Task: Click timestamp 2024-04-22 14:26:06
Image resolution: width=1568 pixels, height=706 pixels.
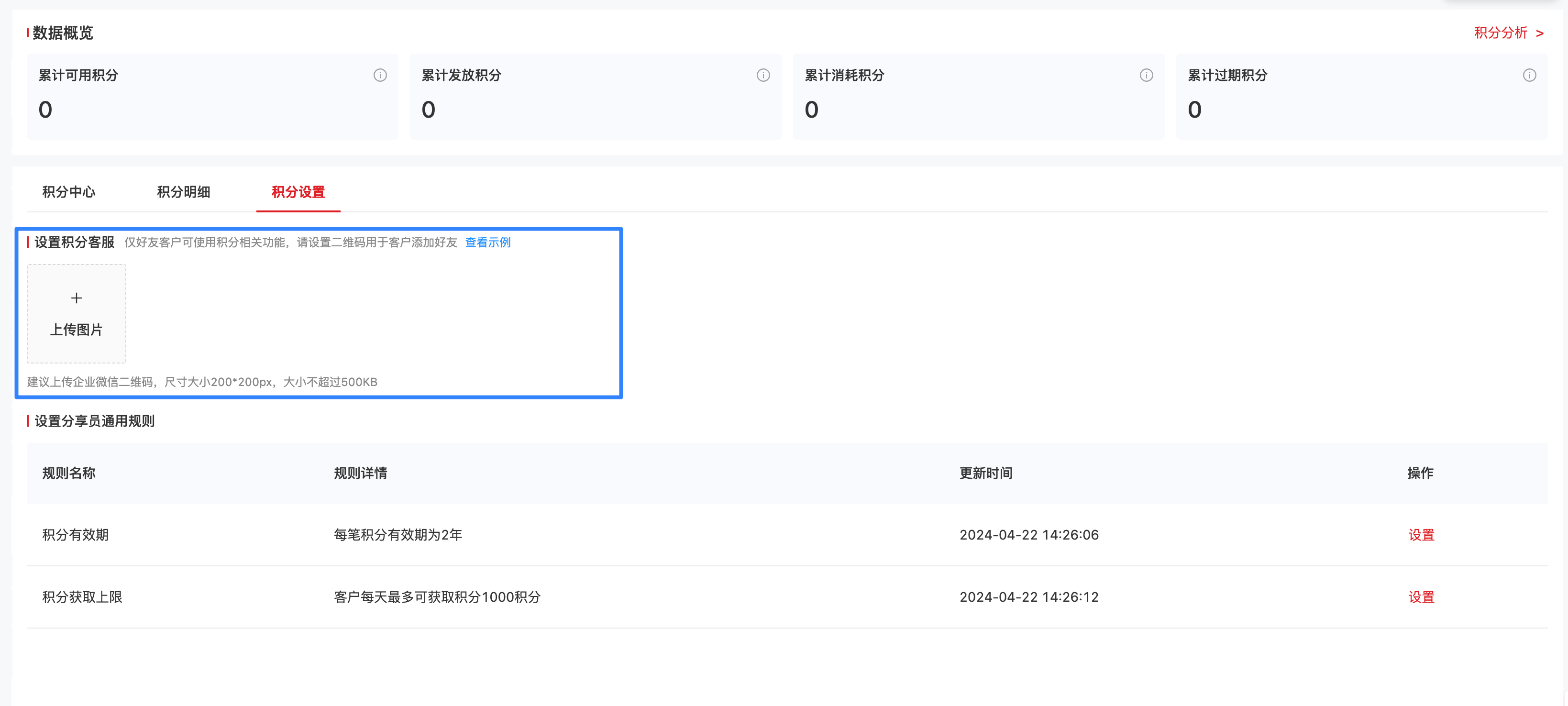Action: point(1029,535)
